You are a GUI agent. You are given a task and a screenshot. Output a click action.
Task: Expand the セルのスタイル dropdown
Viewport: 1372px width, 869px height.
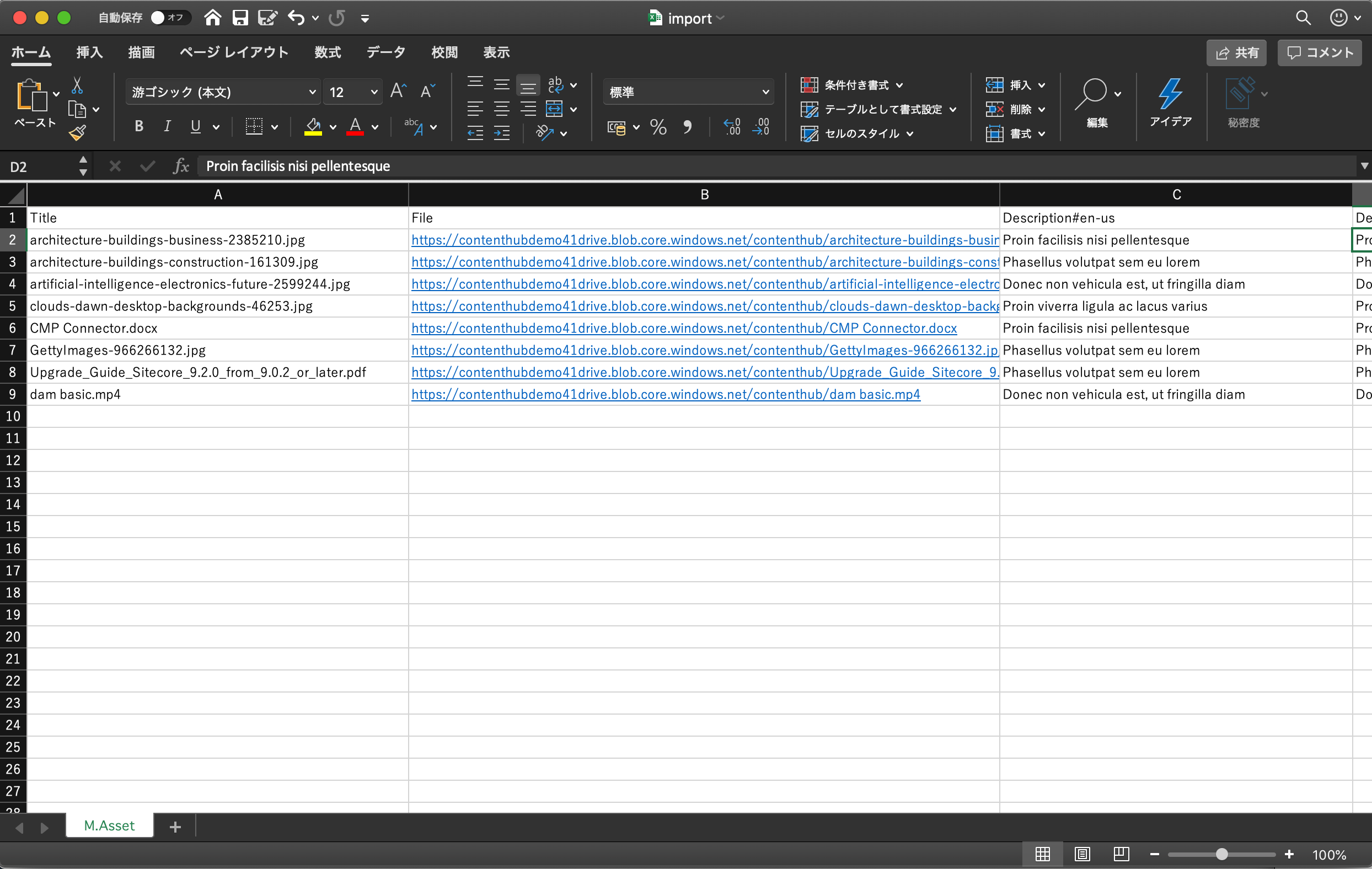(x=909, y=133)
